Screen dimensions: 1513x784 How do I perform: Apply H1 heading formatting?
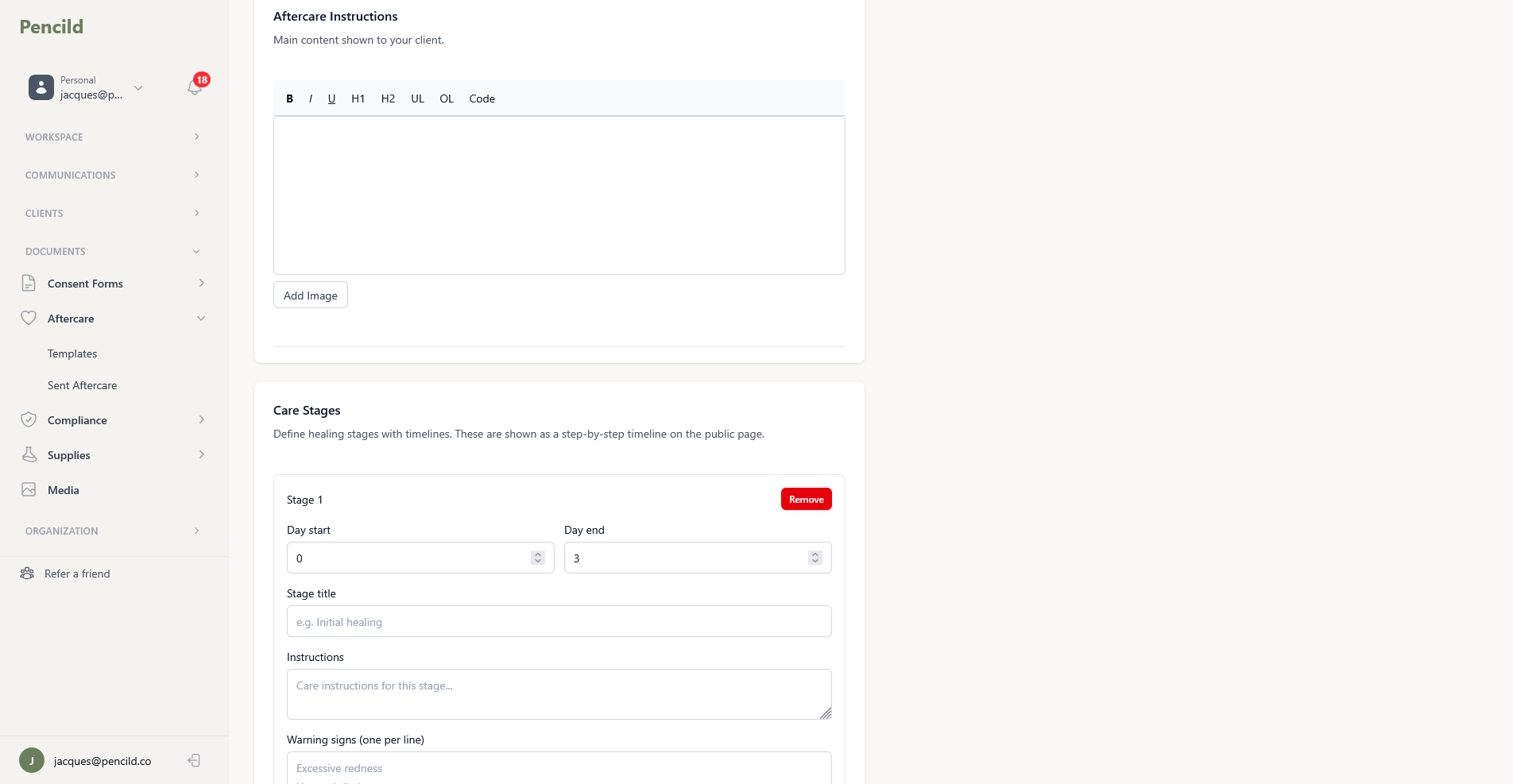pos(358,98)
